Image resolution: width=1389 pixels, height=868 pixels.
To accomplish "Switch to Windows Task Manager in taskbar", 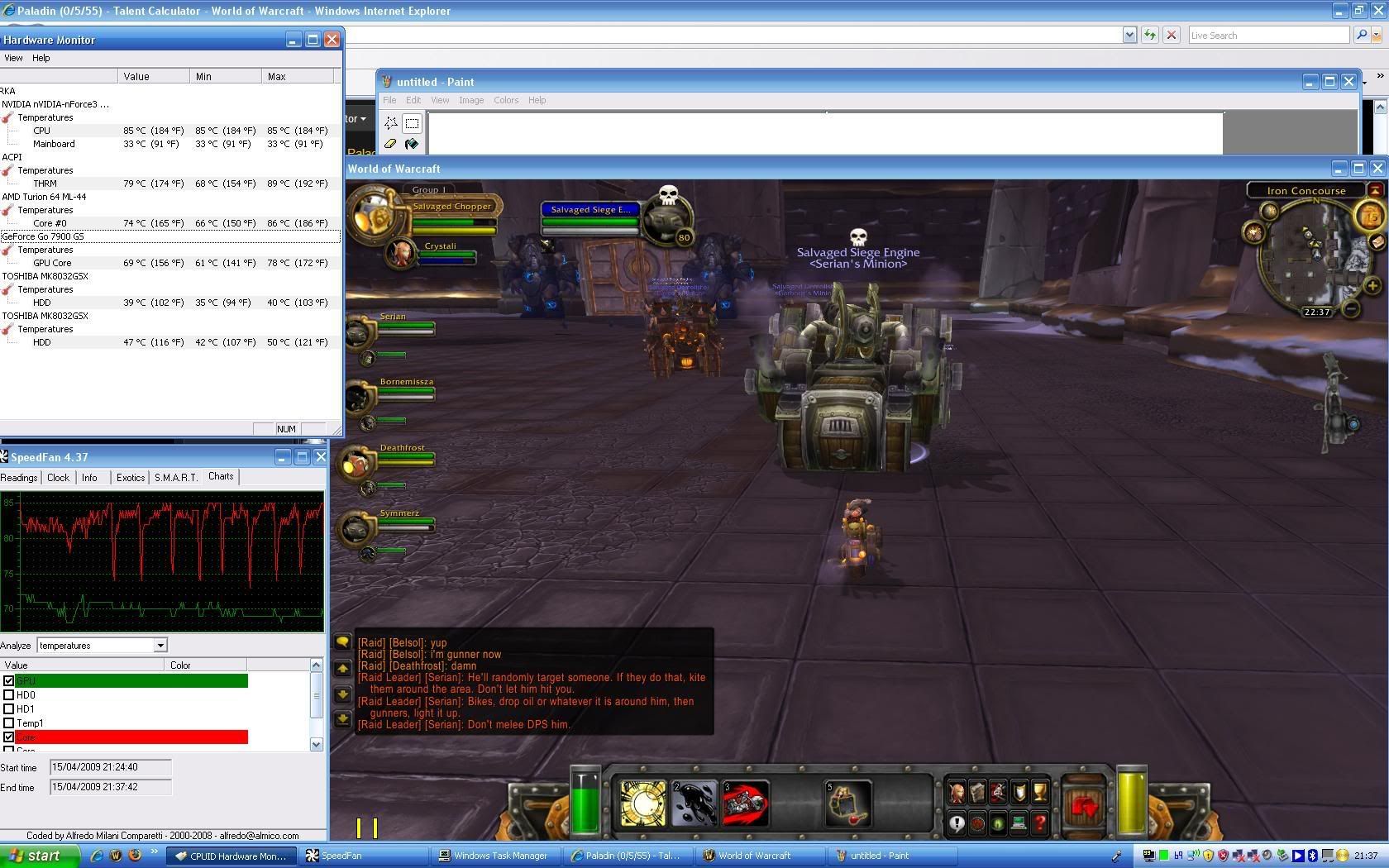I will tap(494, 856).
